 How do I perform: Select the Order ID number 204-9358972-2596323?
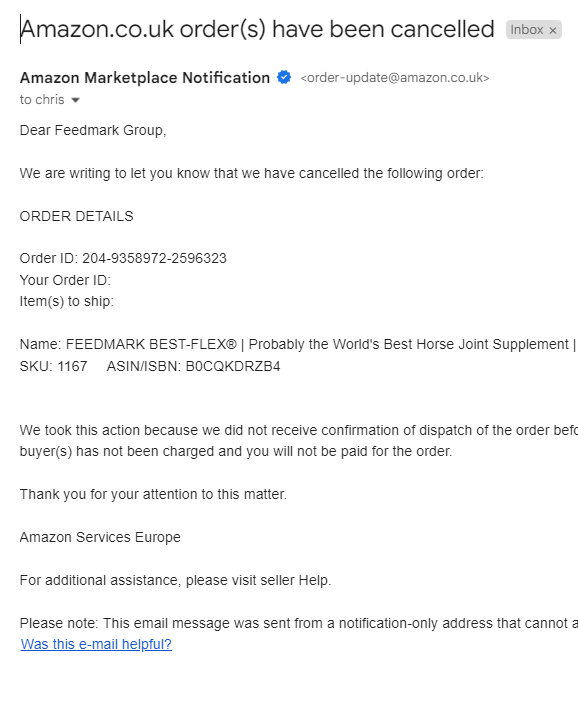pyautogui.click(x=154, y=258)
